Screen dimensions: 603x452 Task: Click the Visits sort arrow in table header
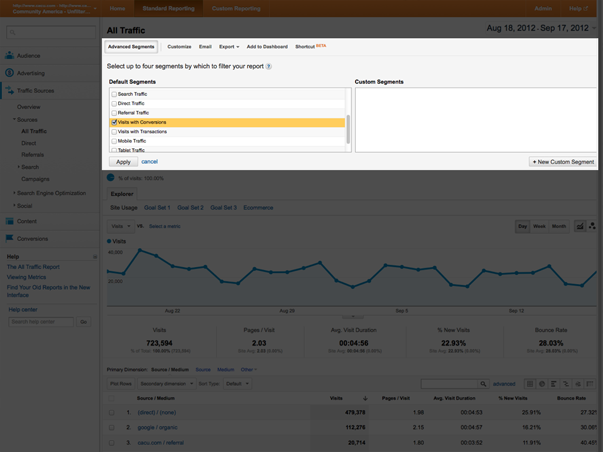365,398
